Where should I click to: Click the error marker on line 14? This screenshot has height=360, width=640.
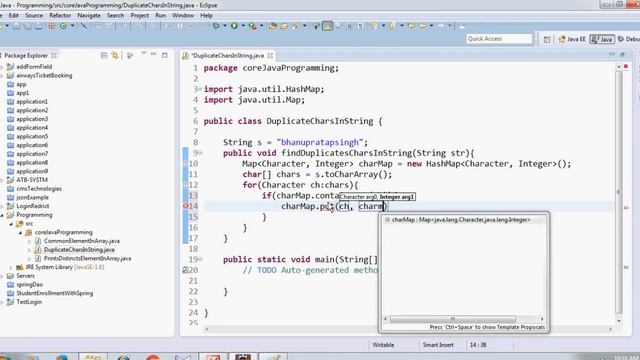185,207
